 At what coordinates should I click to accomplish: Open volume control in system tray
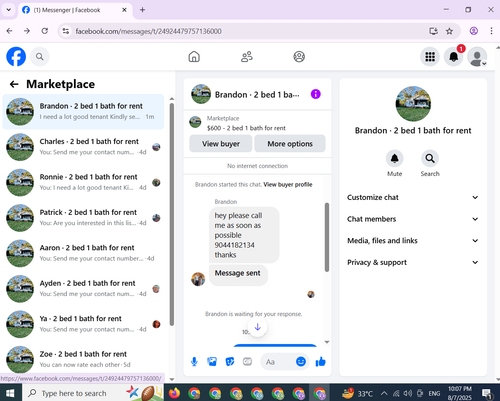[x=408, y=393]
